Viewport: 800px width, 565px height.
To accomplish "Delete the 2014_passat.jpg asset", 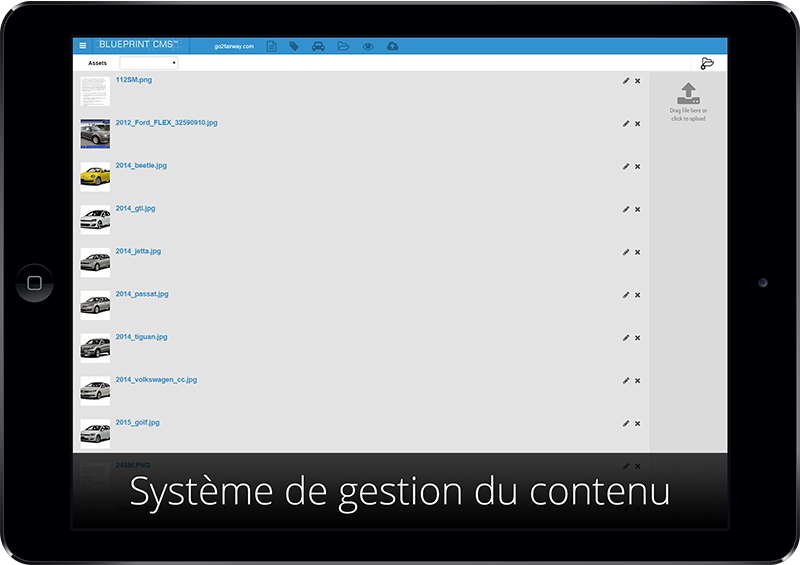I will pyautogui.click(x=637, y=295).
